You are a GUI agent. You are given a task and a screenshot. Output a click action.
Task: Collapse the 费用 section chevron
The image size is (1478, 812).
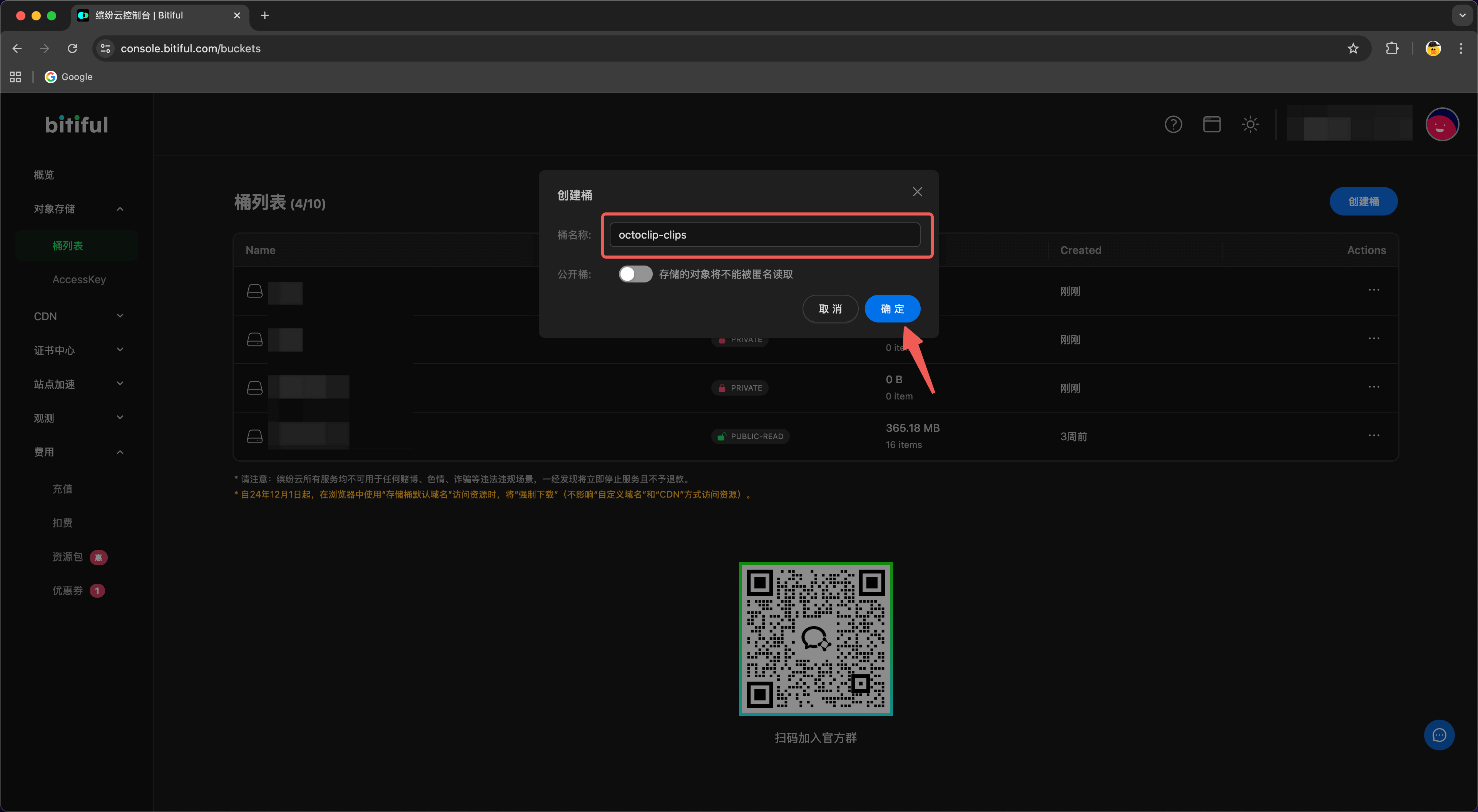coord(120,452)
